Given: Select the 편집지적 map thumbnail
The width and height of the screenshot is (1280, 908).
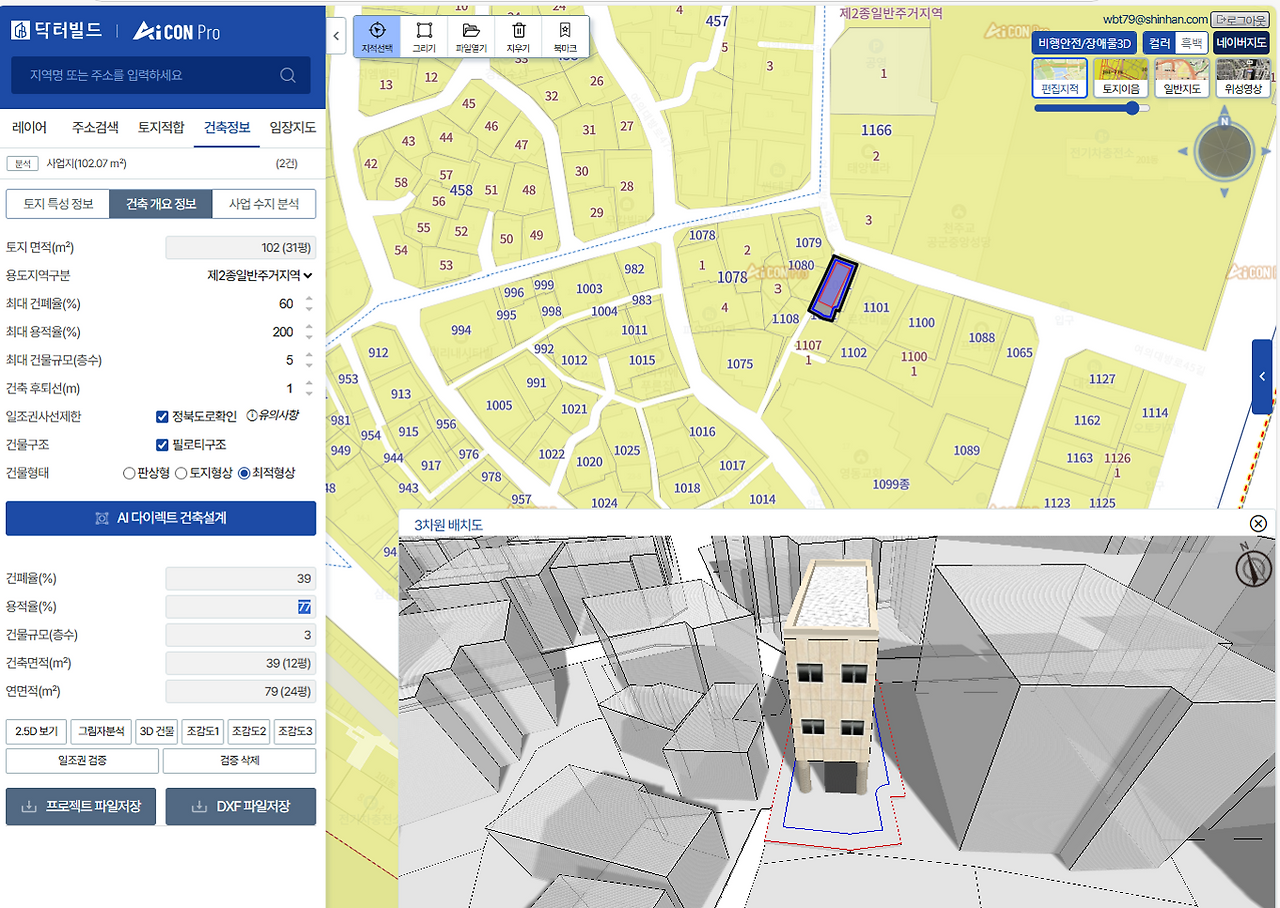Looking at the screenshot, I should 1059,78.
